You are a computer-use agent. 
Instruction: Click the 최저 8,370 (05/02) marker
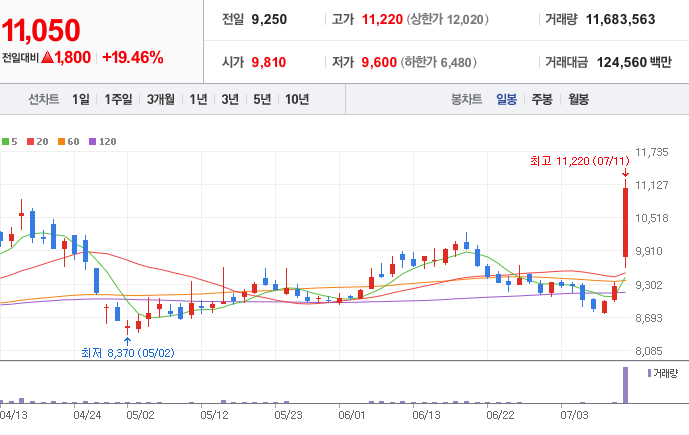[128, 353]
